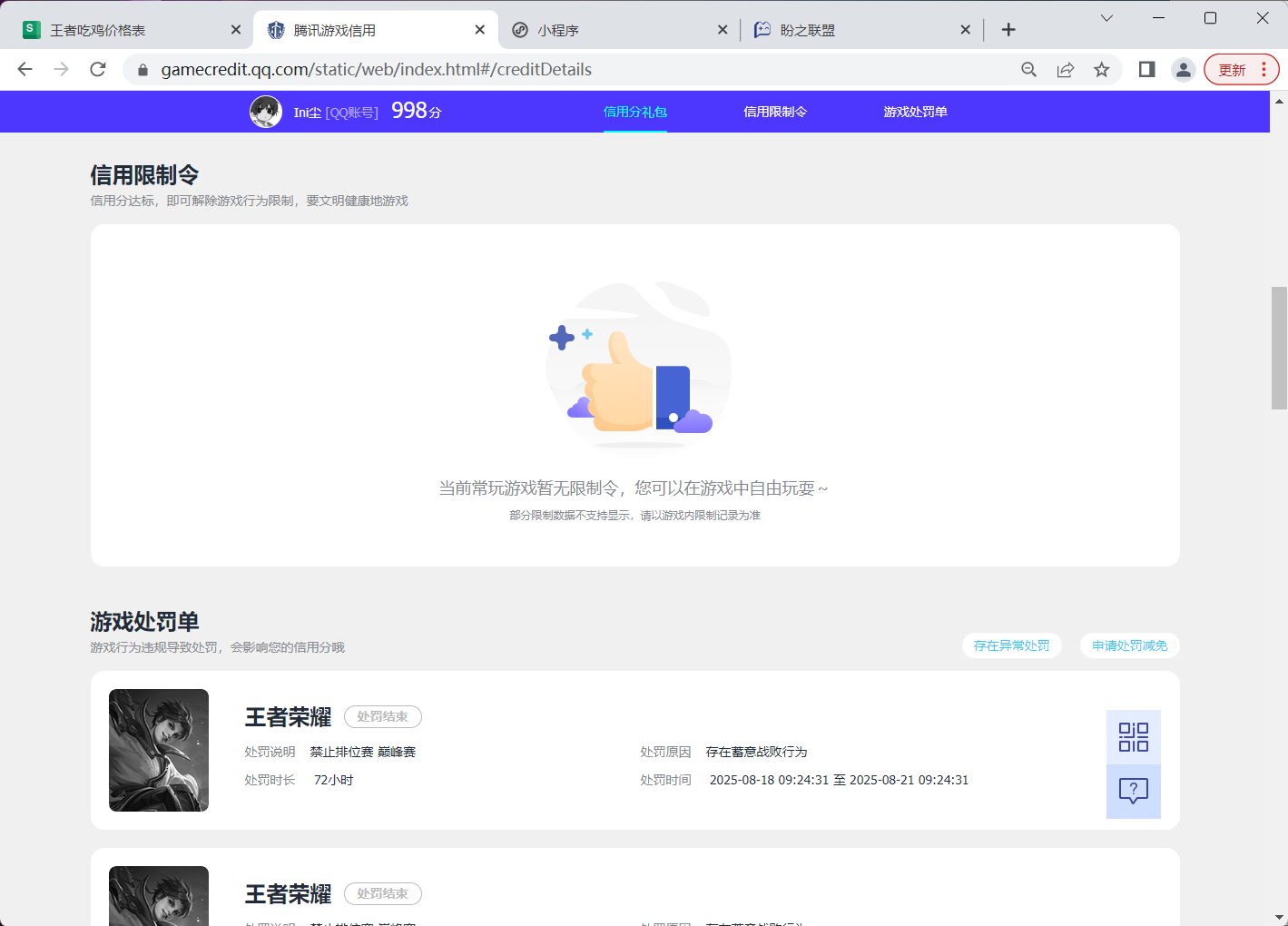
Task: Close the 盼之联盟 tab
Action: 966,30
